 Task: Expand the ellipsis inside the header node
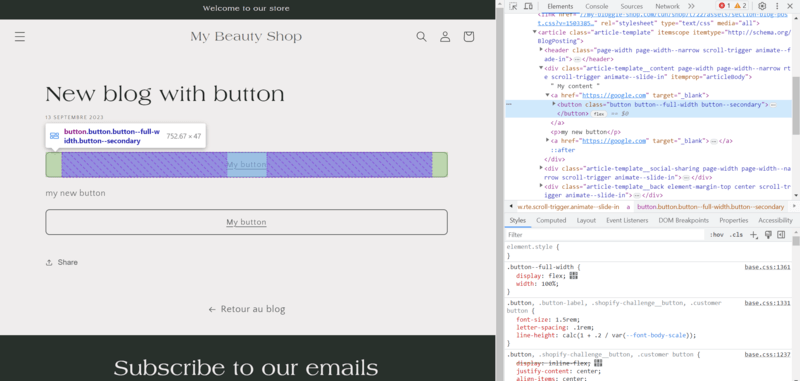(577, 59)
